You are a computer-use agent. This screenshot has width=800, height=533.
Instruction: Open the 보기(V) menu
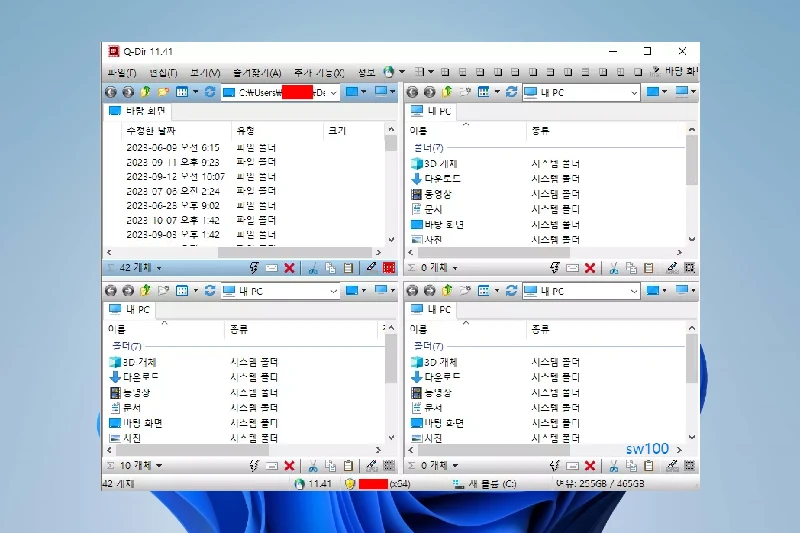(205, 72)
